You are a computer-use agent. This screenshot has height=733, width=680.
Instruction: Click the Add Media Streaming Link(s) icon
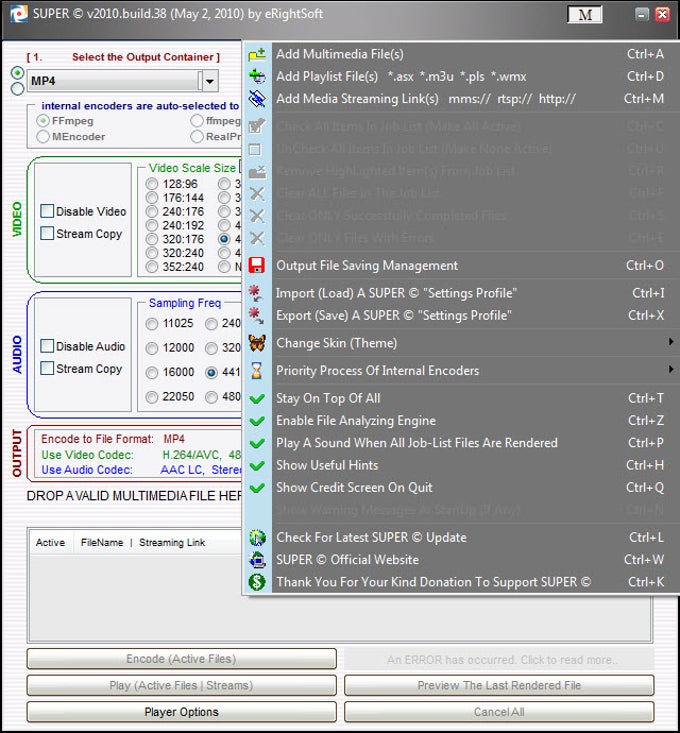point(257,99)
